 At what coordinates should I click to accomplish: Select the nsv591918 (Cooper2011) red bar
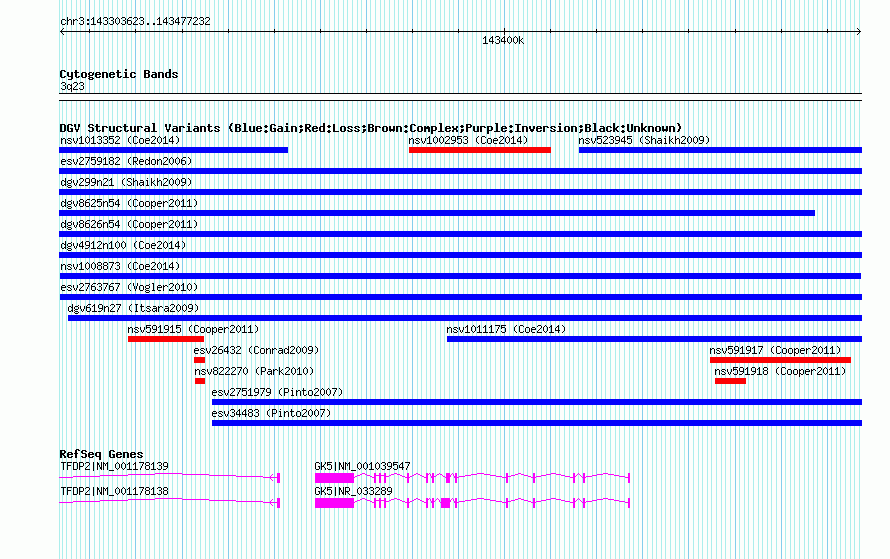click(731, 381)
